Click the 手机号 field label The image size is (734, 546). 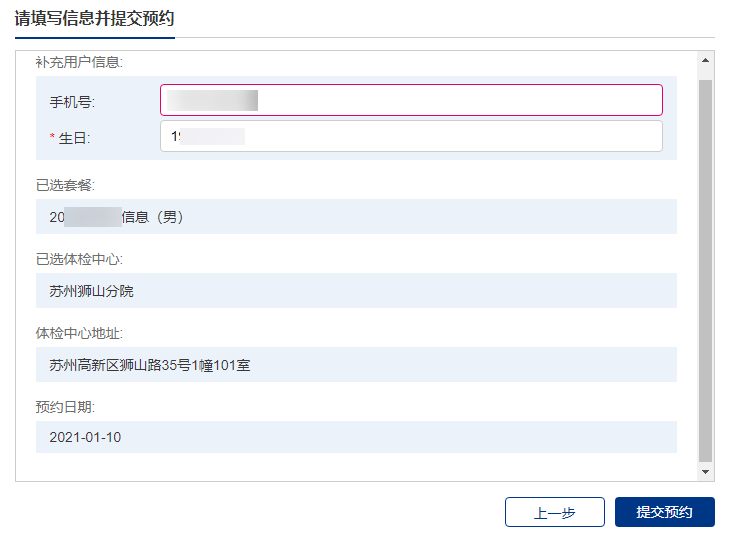(x=72, y=102)
